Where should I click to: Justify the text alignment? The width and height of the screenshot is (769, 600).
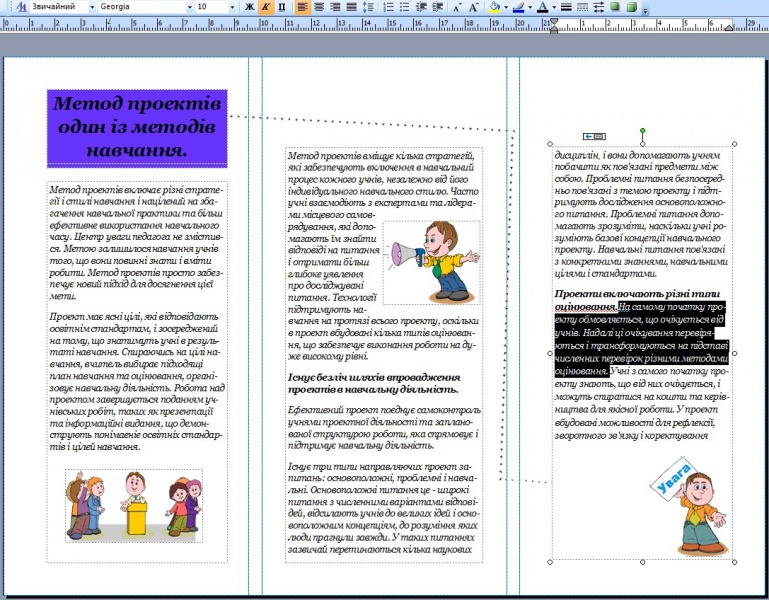pos(350,7)
